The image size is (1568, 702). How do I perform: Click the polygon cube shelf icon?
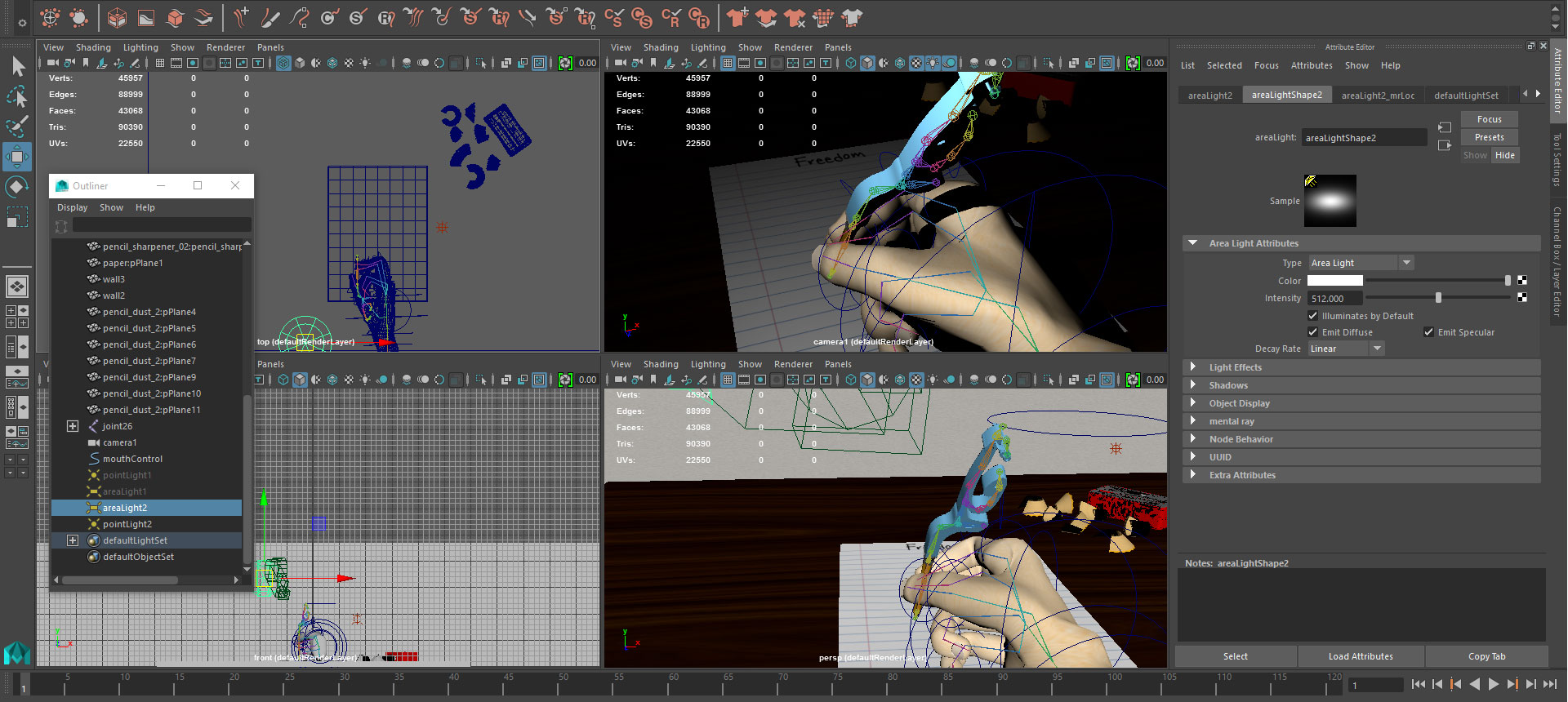coord(118,17)
